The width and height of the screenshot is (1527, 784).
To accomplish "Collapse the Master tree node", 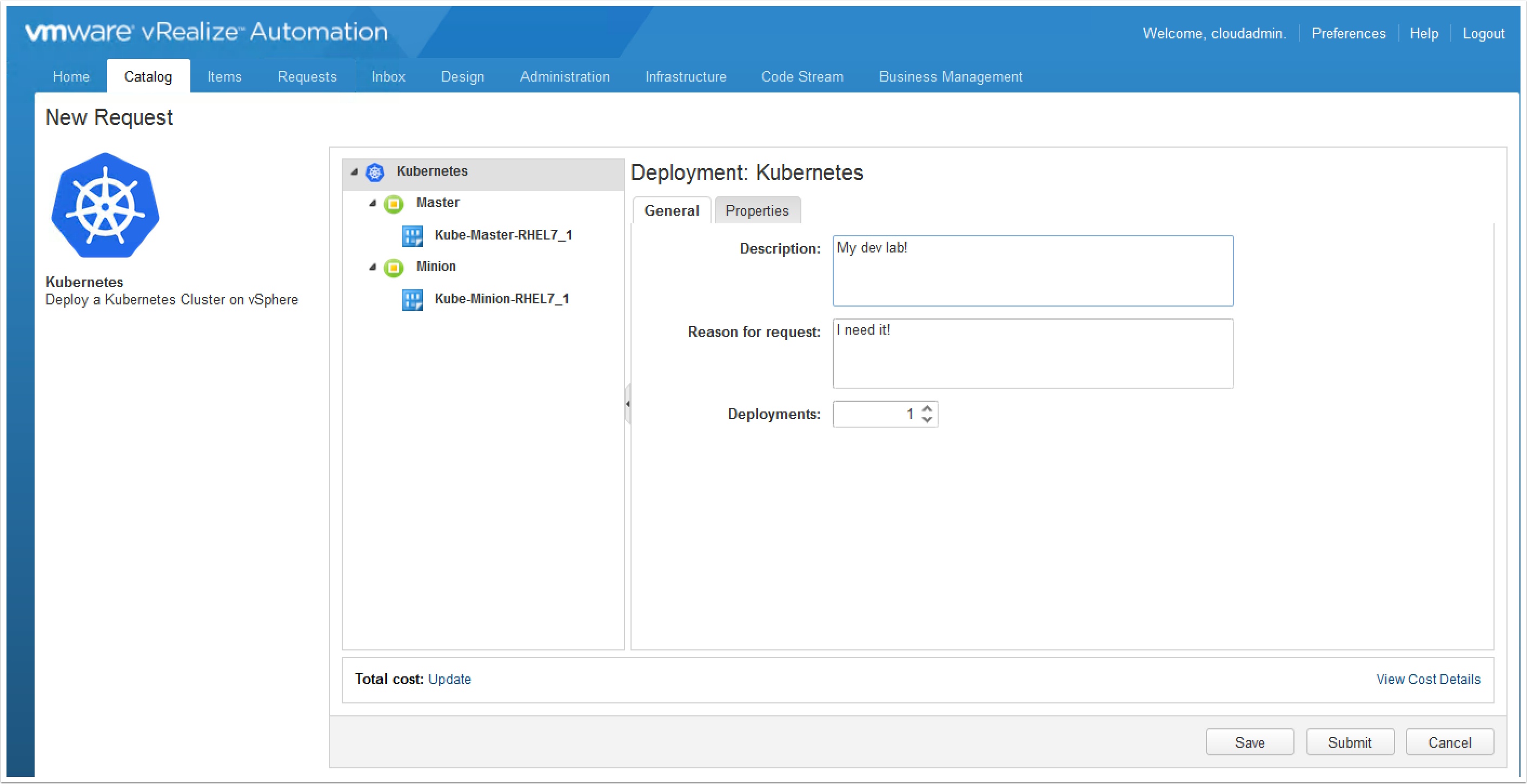I will (373, 203).
